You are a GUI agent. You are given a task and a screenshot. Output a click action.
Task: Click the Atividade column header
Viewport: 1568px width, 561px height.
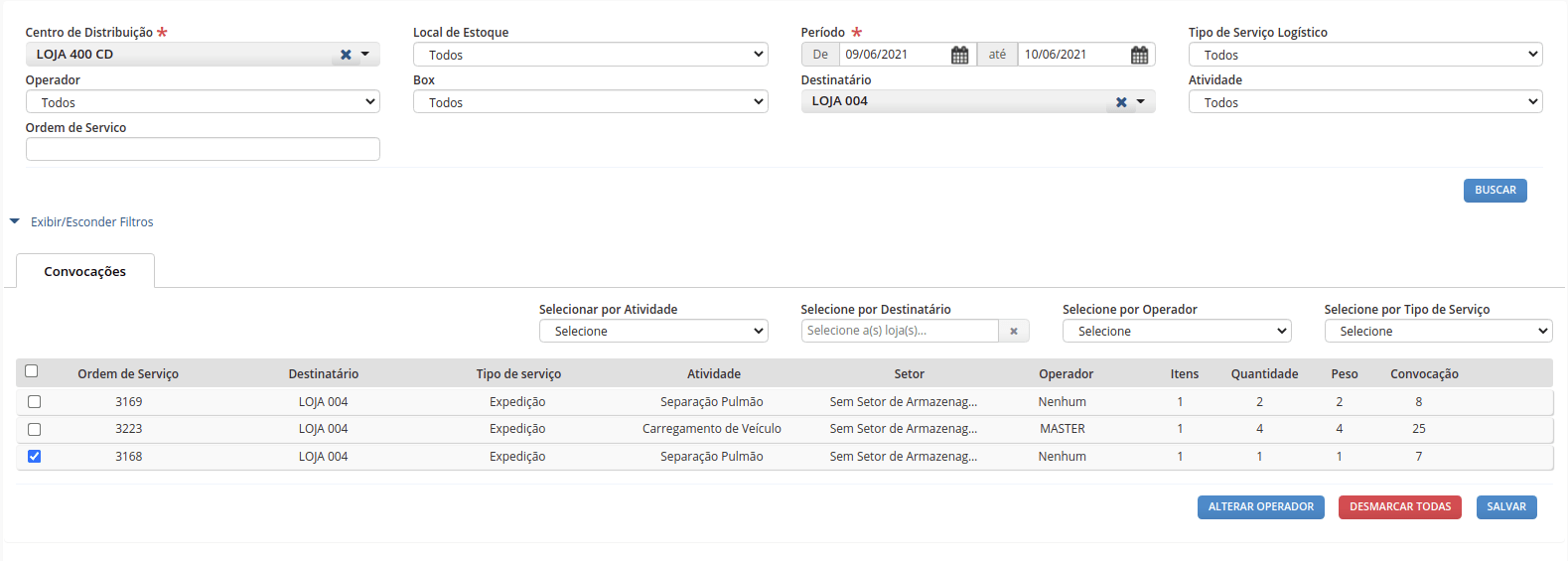(714, 374)
